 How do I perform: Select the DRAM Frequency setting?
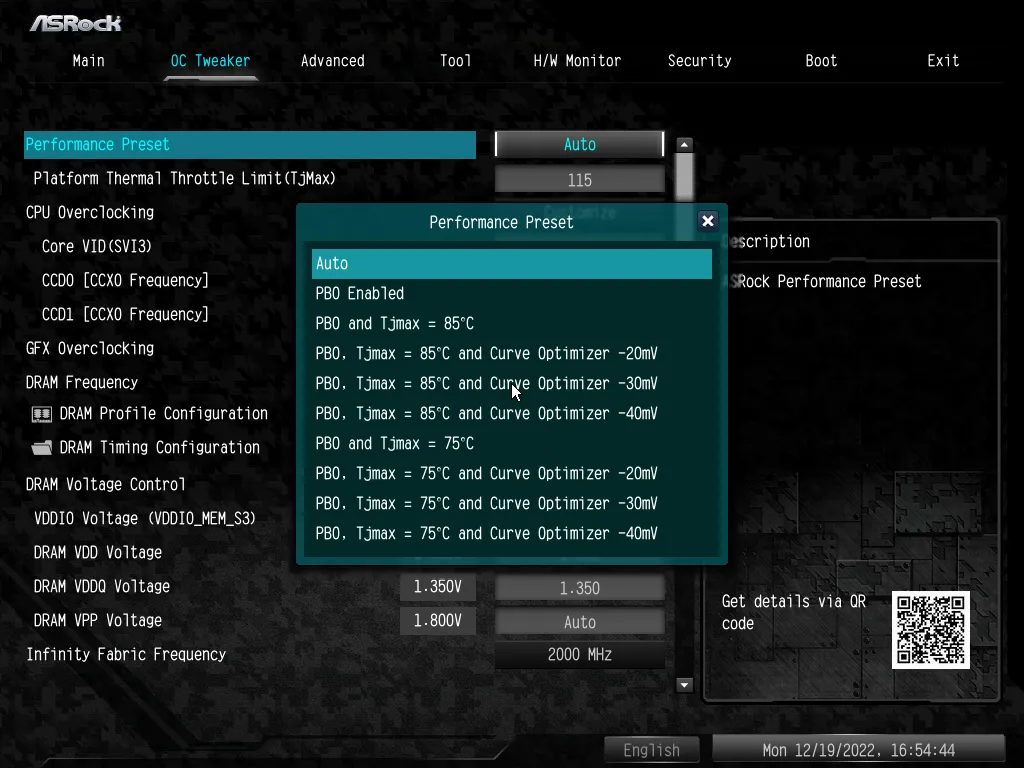(82, 383)
